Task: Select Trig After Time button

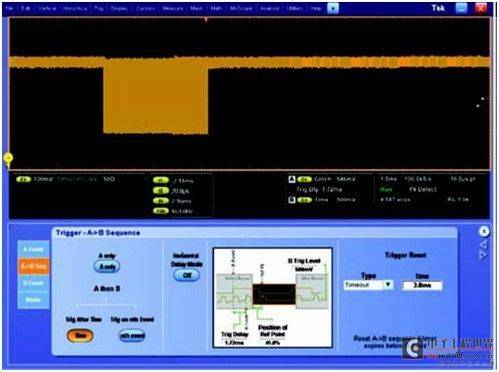Action: pyautogui.click(x=80, y=335)
